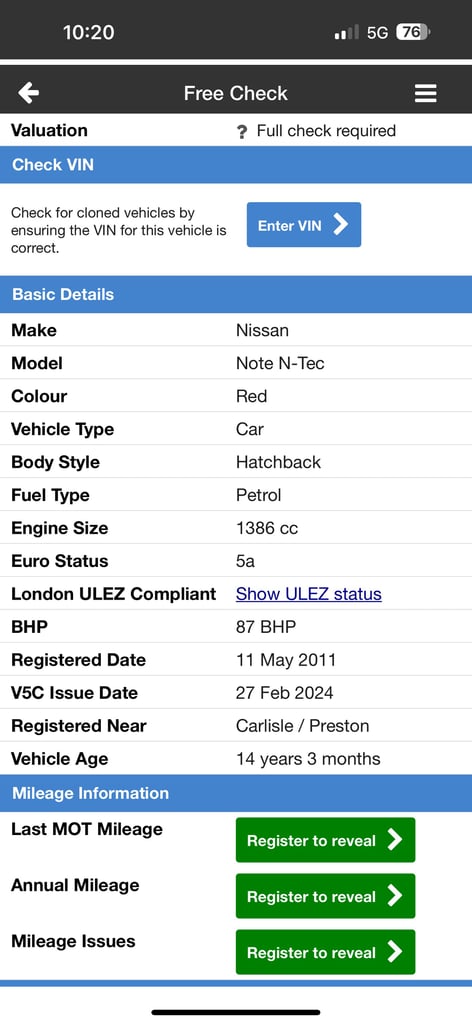Tap the cellular signal bars icon
Image resolution: width=472 pixels, height=1024 pixels.
tap(347, 33)
